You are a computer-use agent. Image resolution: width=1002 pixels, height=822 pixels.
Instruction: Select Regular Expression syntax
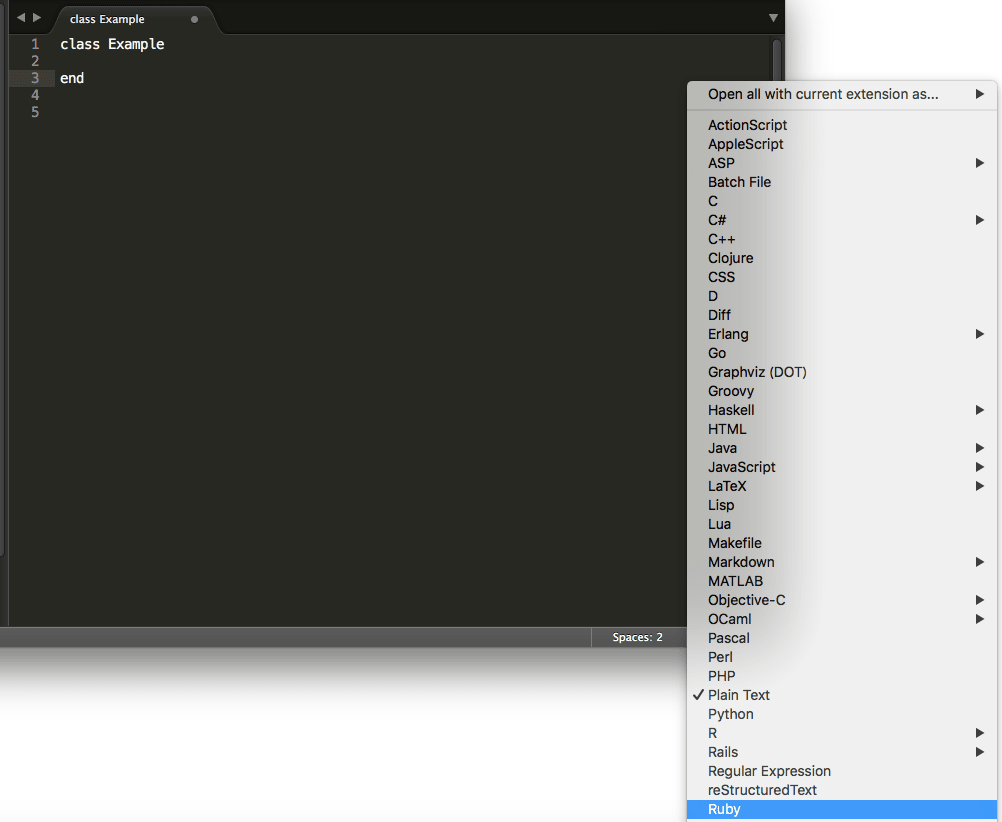point(842,772)
